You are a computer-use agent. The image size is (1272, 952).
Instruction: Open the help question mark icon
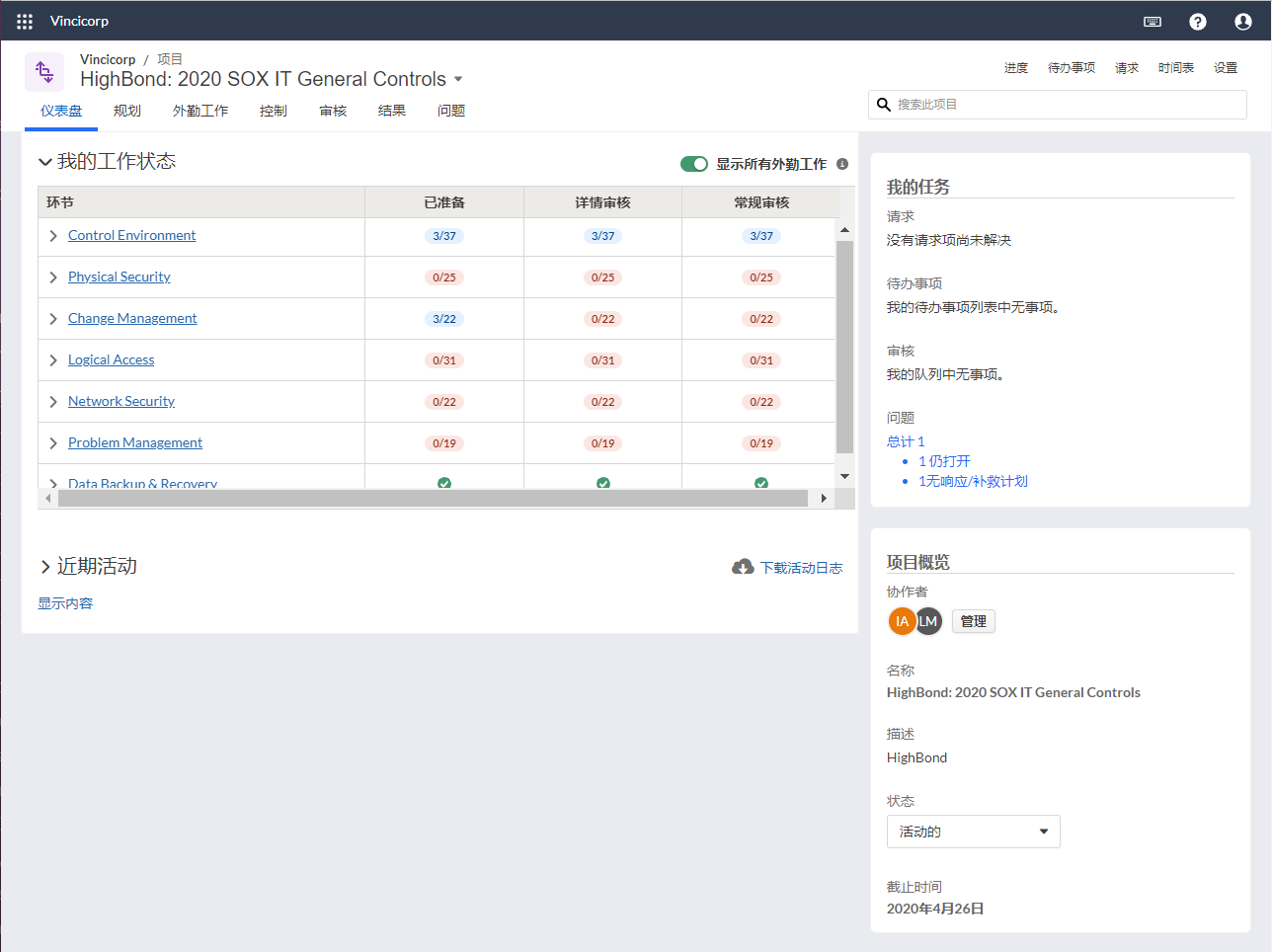point(1198,21)
